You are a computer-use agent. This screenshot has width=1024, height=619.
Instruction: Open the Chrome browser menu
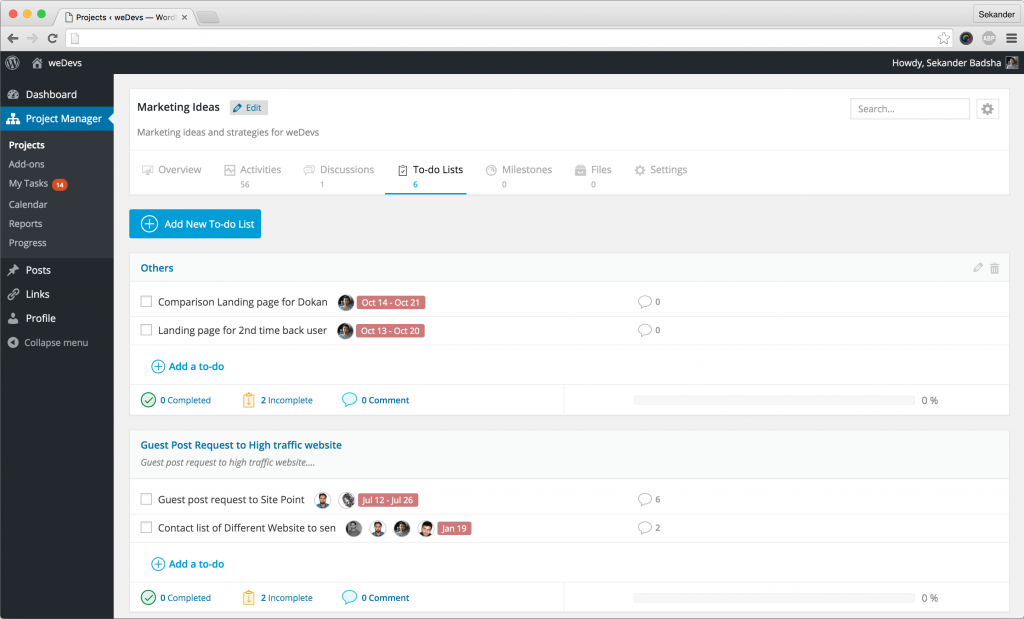(x=1013, y=37)
